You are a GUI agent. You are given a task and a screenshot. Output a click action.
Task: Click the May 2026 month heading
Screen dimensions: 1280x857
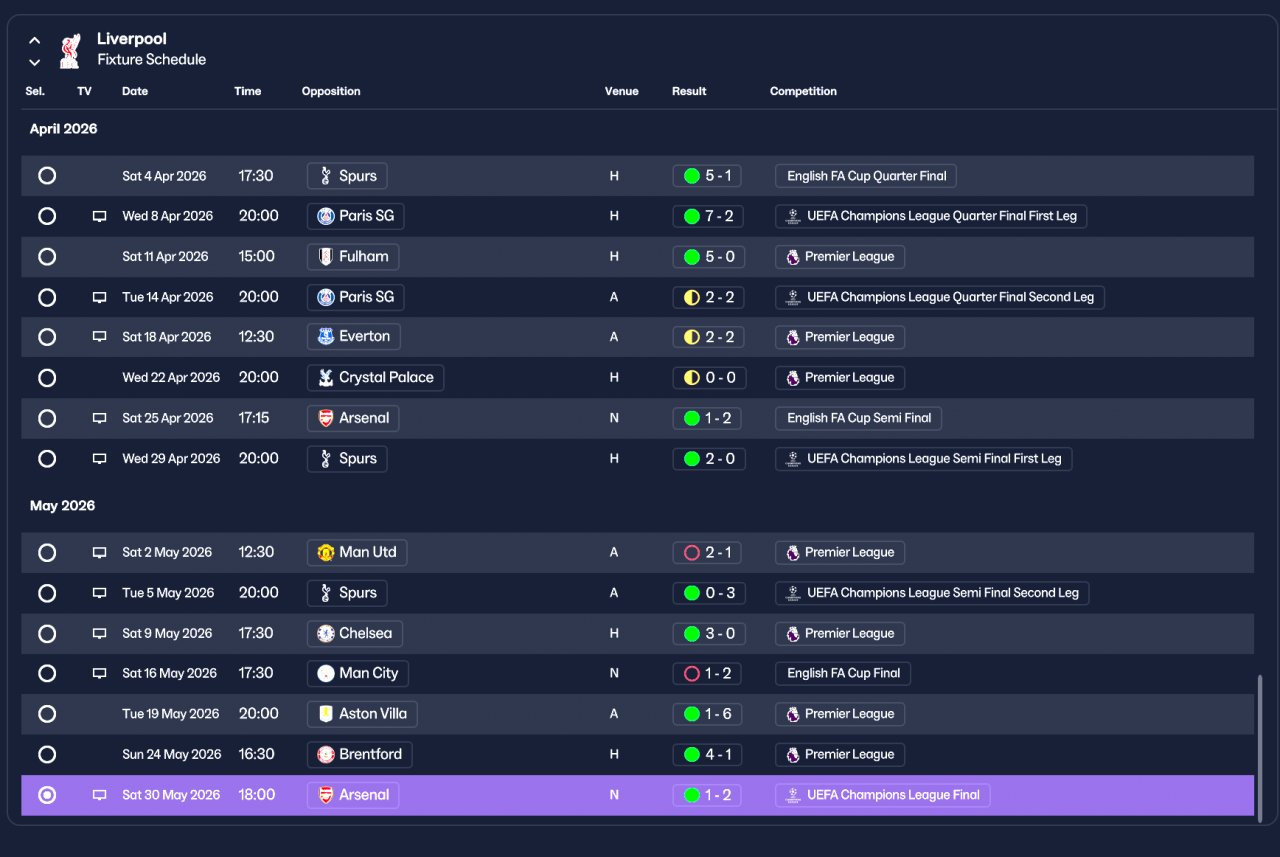[x=62, y=506]
